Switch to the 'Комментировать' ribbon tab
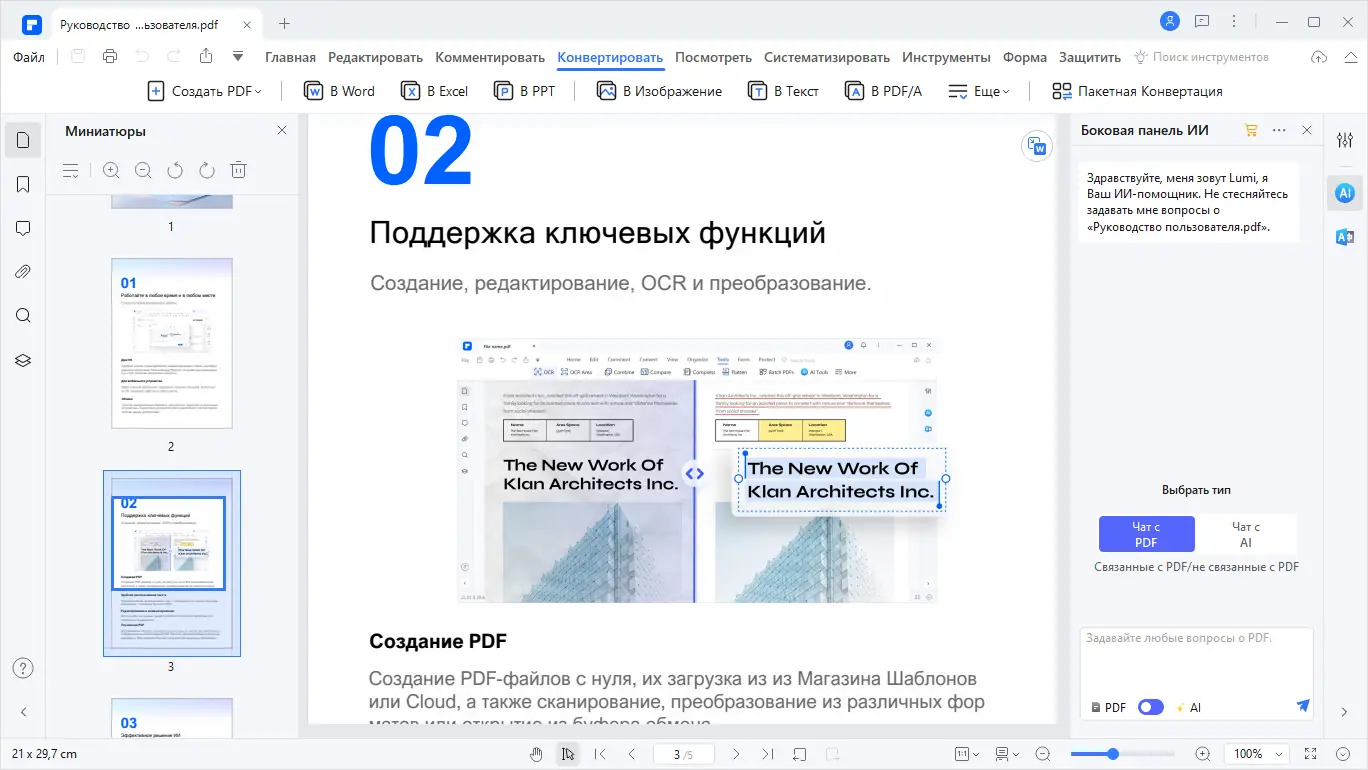Screen dimensions: 1368x770 [489, 57]
